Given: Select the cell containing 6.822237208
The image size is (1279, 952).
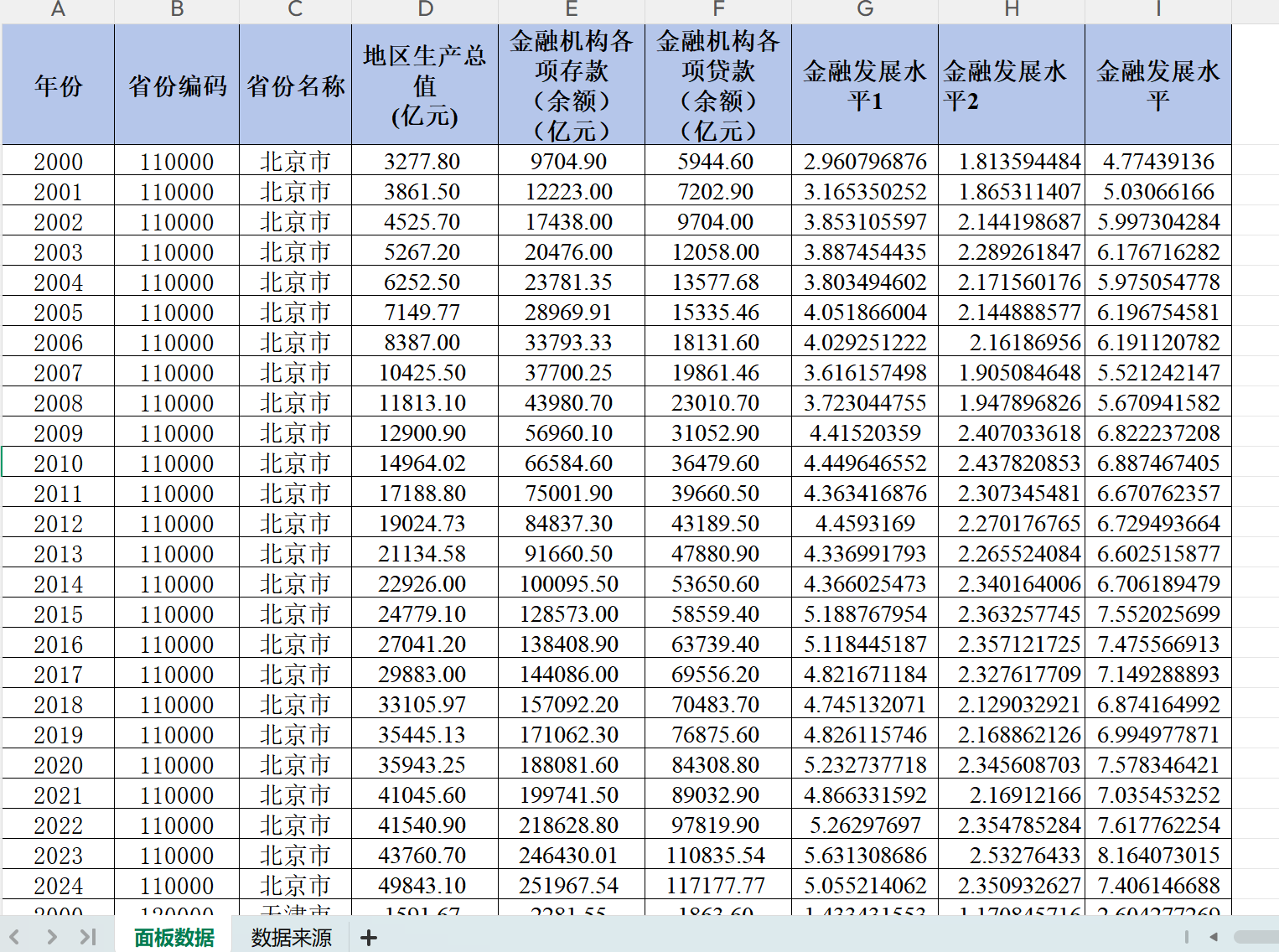Looking at the screenshot, I should (1158, 432).
